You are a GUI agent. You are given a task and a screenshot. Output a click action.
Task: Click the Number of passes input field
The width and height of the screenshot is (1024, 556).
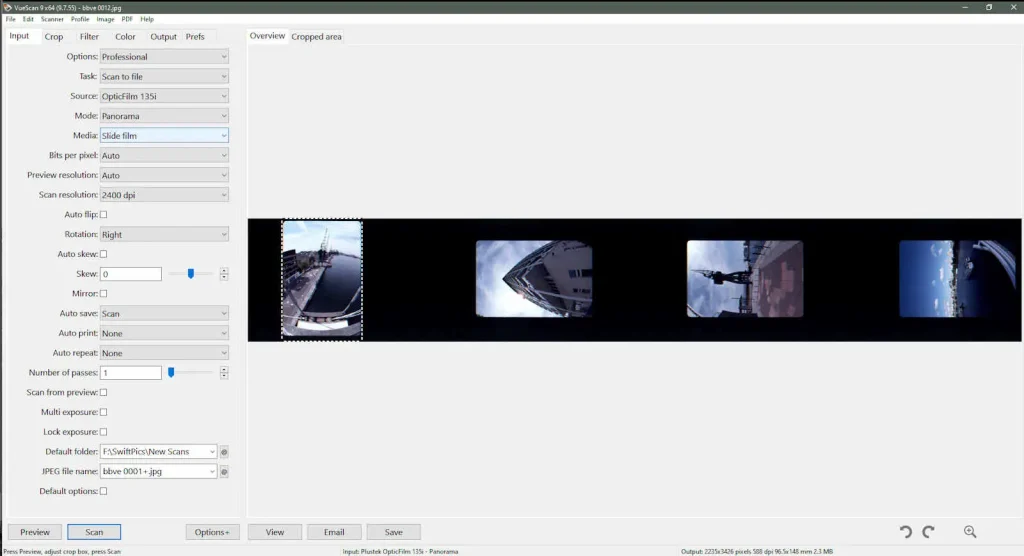[x=131, y=372]
